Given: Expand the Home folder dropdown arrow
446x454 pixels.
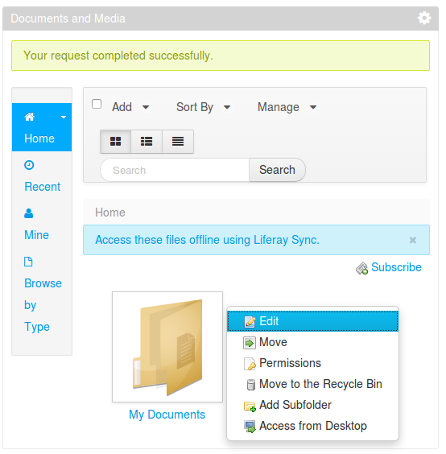Looking at the screenshot, I should click(63, 117).
